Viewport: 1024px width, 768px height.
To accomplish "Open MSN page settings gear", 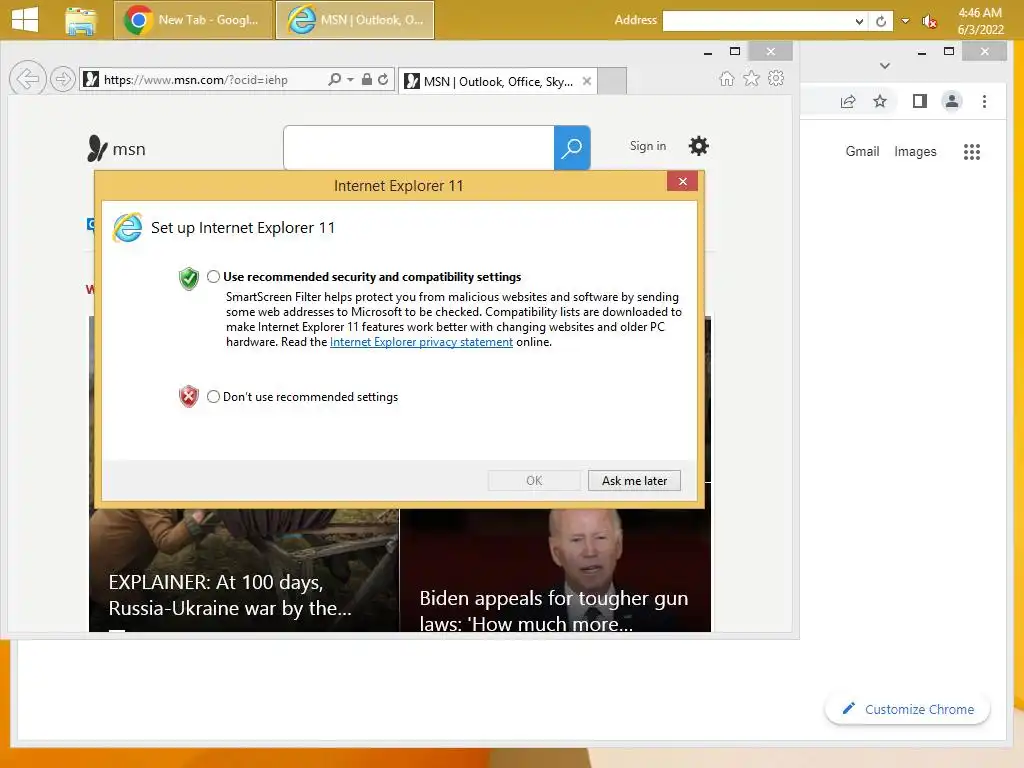I will click(x=698, y=146).
